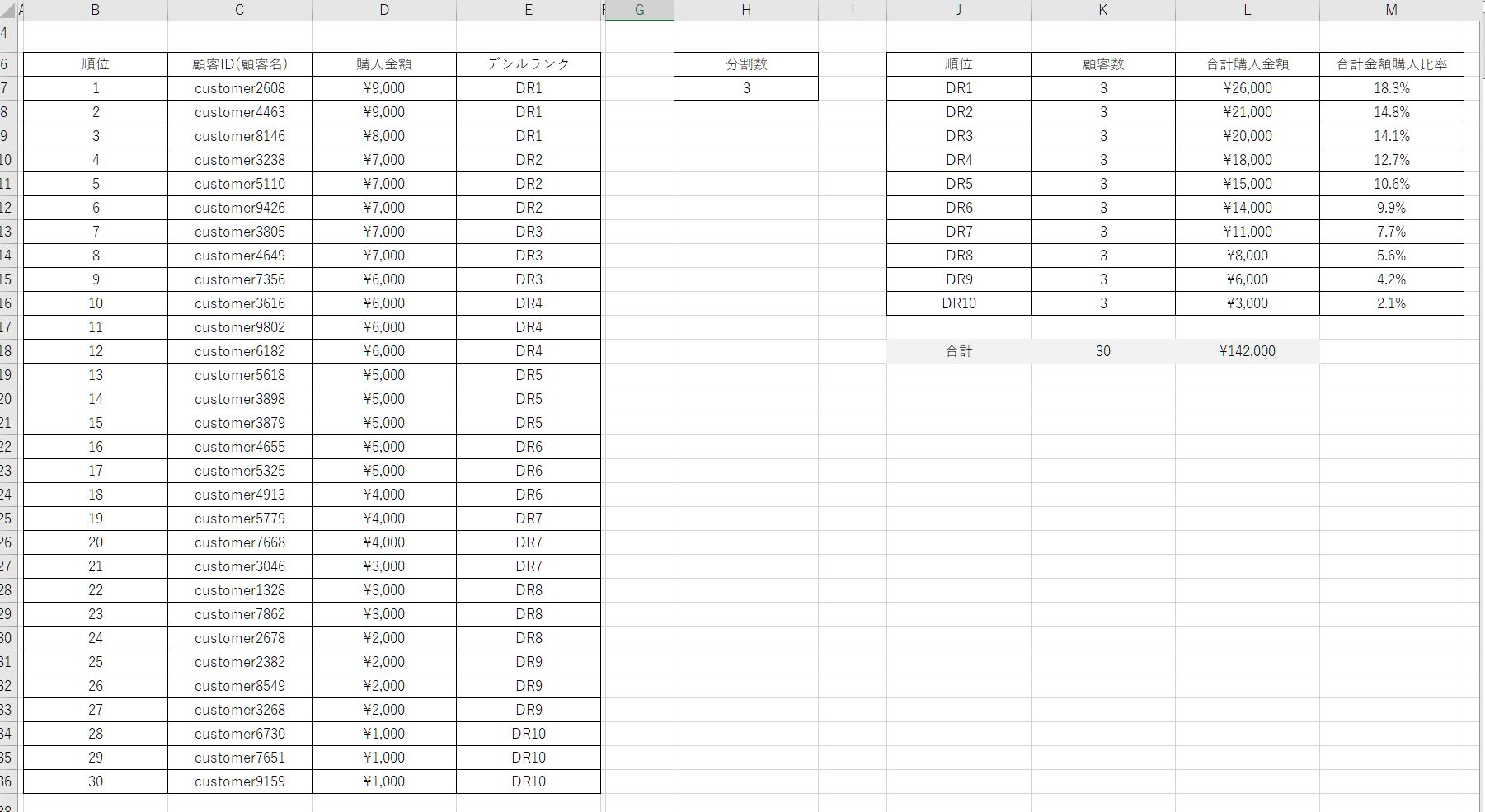Click the ¥26,000 total for DR1
The image size is (1485, 812).
point(1247,88)
